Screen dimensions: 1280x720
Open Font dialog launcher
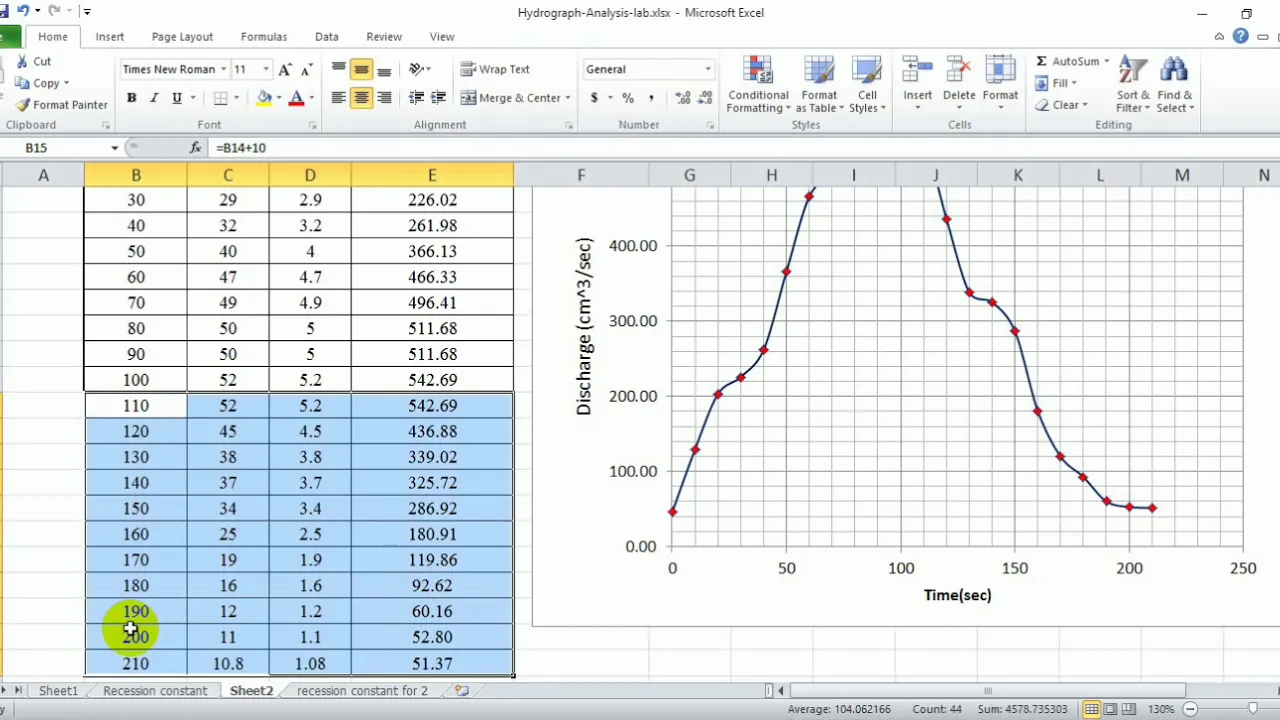pyautogui.click(x=312, y=125)
